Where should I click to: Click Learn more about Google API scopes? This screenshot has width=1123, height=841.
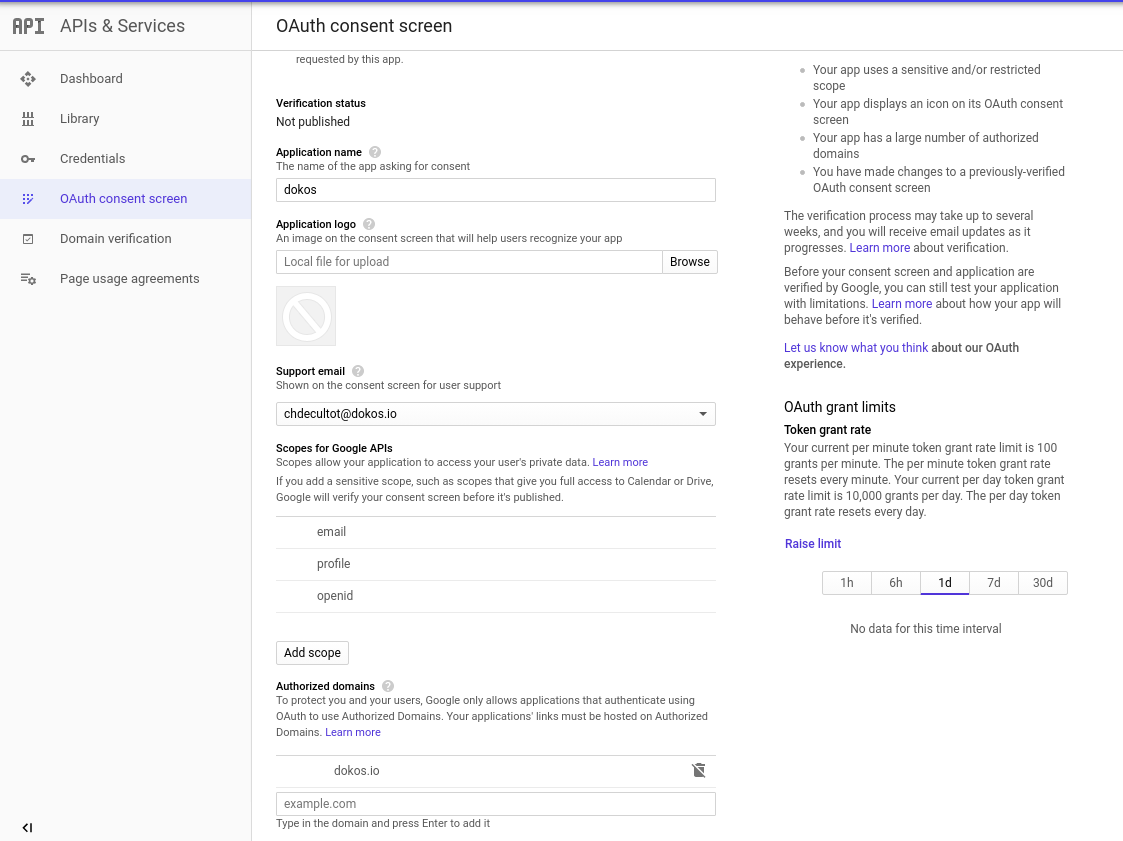[x=620, y=462]
